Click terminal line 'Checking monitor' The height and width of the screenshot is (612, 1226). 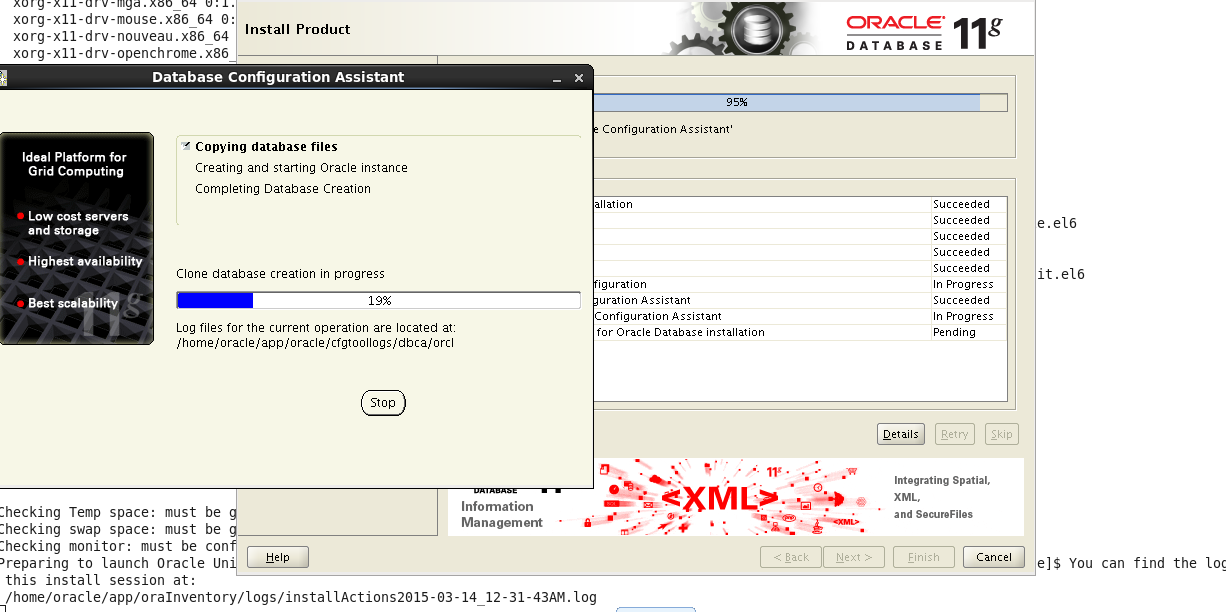(x=117, y=546)
